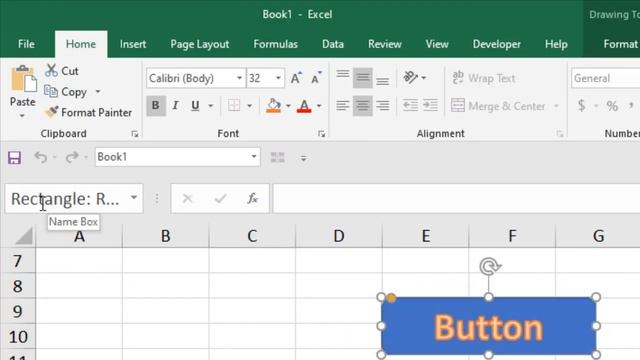Click the Paste clipboard icon
Viewport: 640px width, 360px height.
coord(23,79)
